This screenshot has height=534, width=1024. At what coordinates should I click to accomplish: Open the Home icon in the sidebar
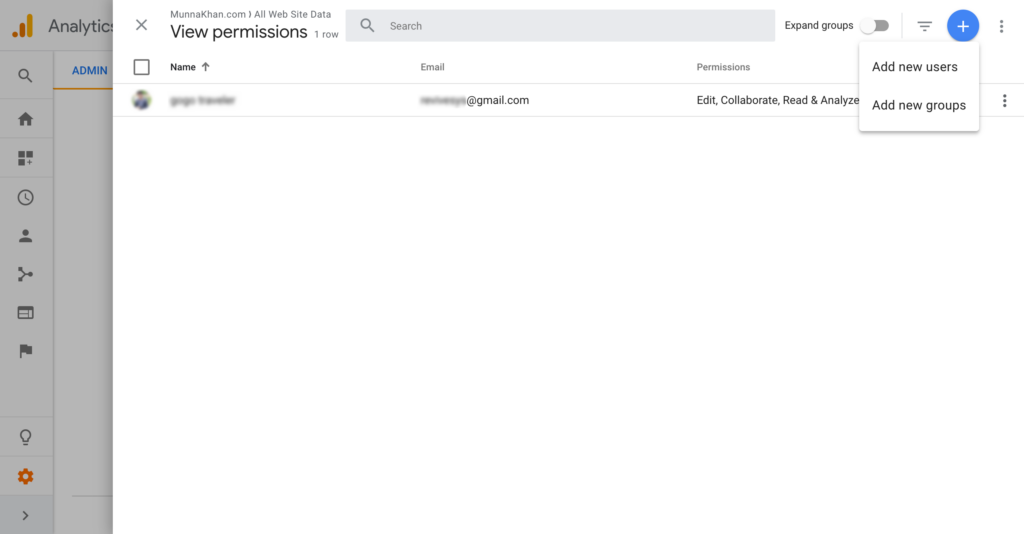click(x=26, y=119)
